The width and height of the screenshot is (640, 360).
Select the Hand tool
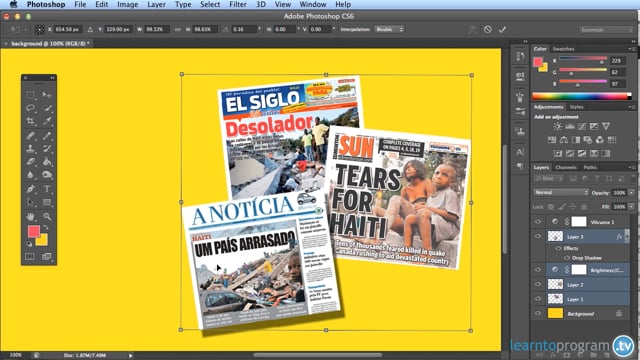tap(31, 216)
